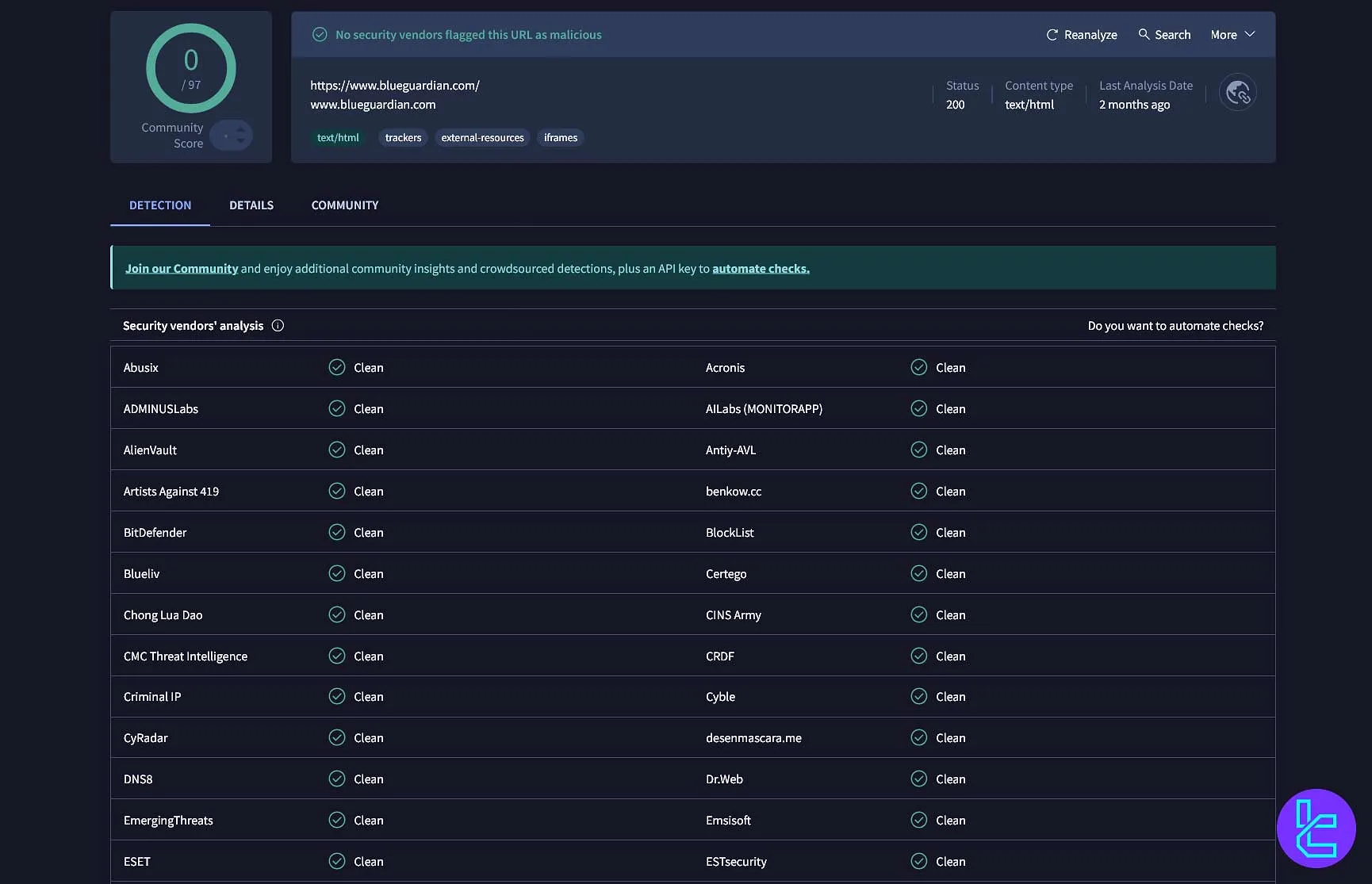Open the COMMUNITY tab

(344, 205)
